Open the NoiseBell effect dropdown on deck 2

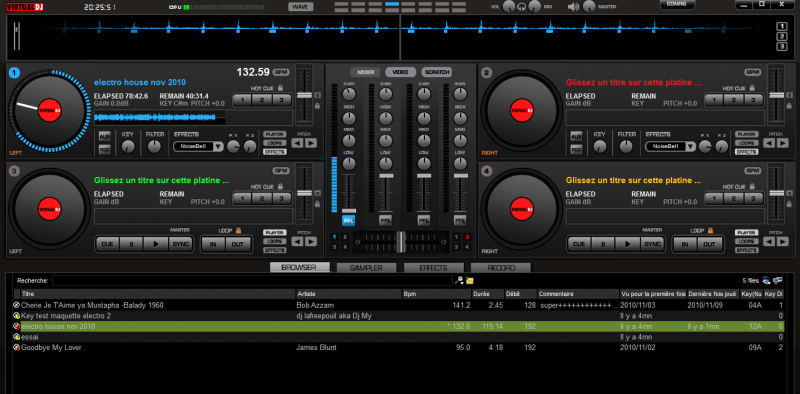[x=690, y=146]
